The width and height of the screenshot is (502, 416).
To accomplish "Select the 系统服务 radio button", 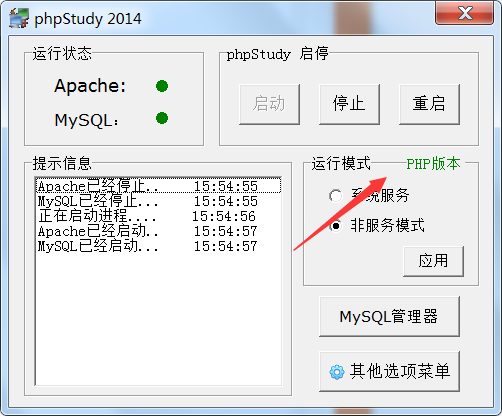I will point(336,195).
